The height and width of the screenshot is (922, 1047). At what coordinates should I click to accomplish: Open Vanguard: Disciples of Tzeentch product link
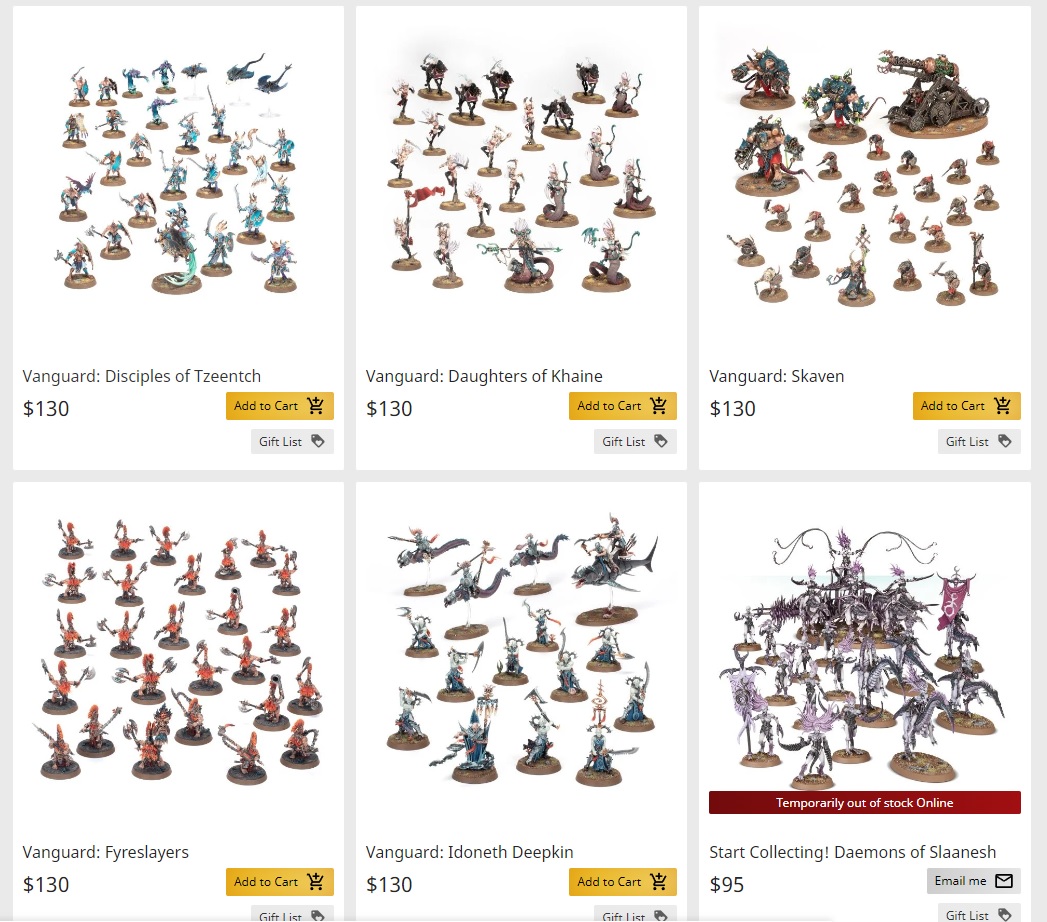click(142, 376)
